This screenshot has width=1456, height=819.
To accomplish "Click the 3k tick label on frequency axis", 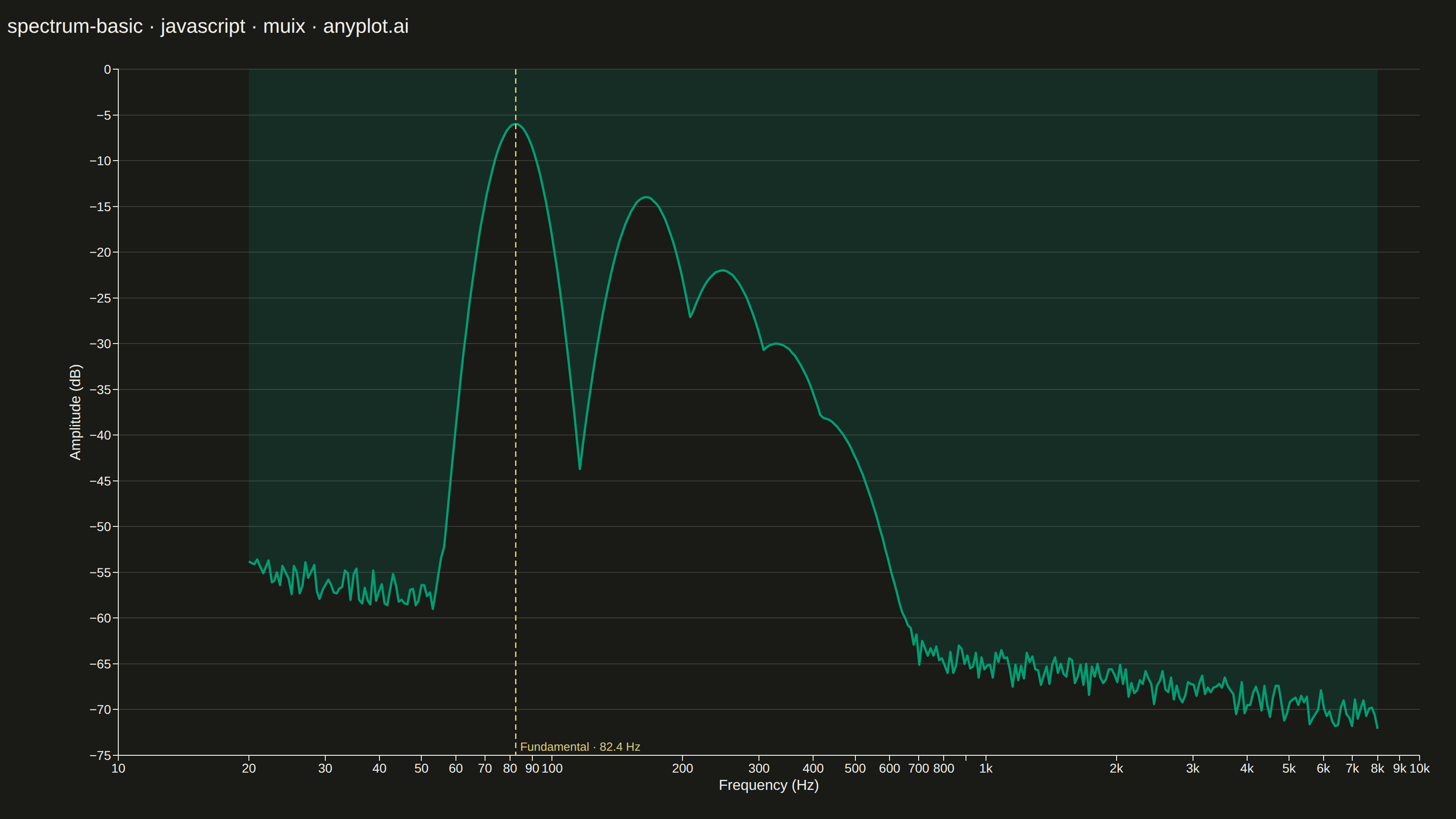I will (1193, 768).
